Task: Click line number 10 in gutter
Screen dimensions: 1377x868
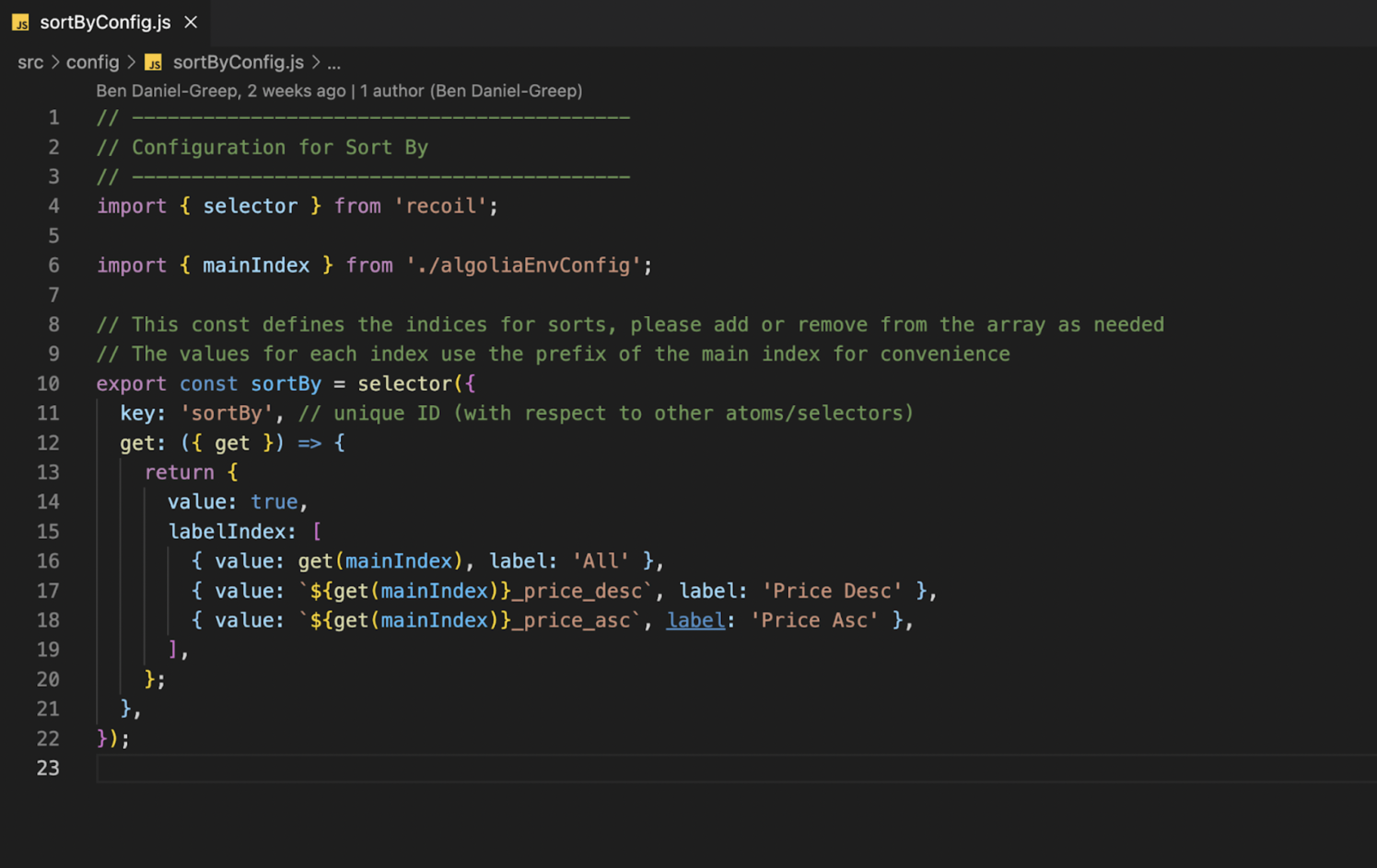Action: (48, 384)
